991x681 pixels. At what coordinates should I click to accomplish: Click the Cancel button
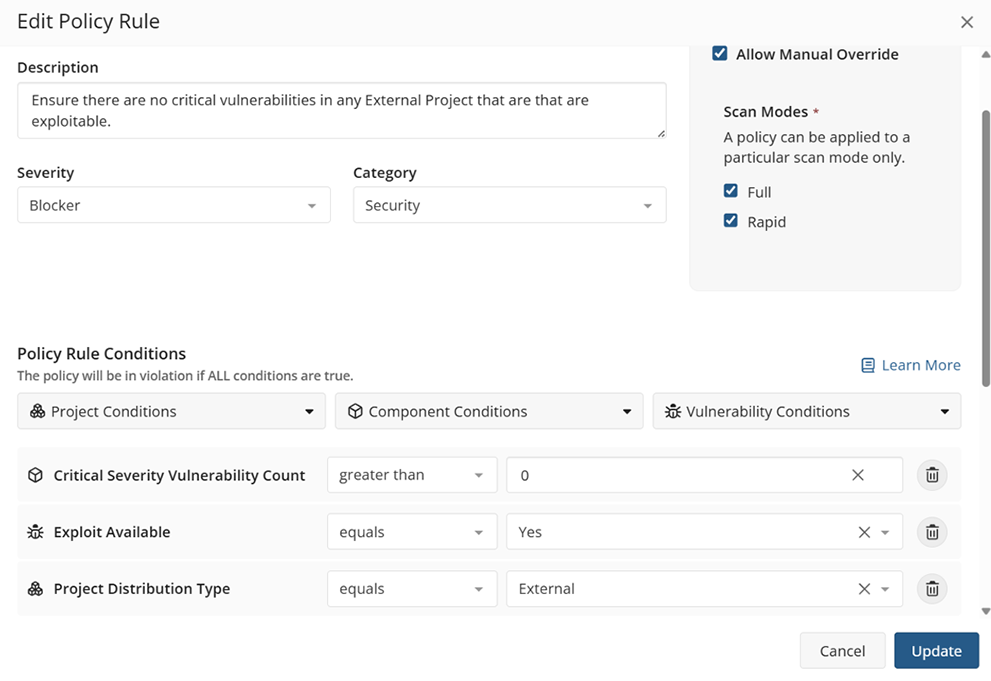(842, 651)
